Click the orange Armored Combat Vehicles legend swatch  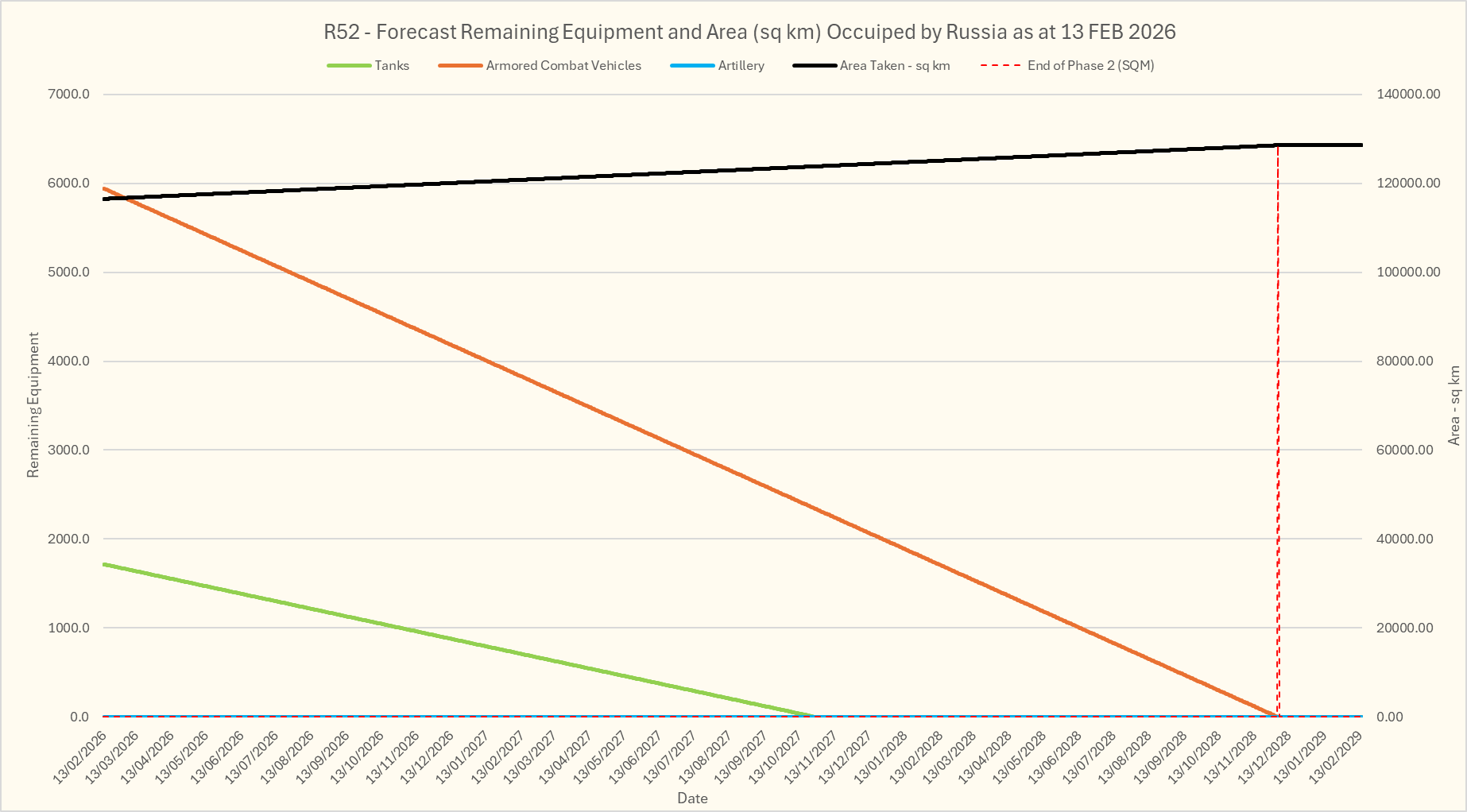point(460,66)
